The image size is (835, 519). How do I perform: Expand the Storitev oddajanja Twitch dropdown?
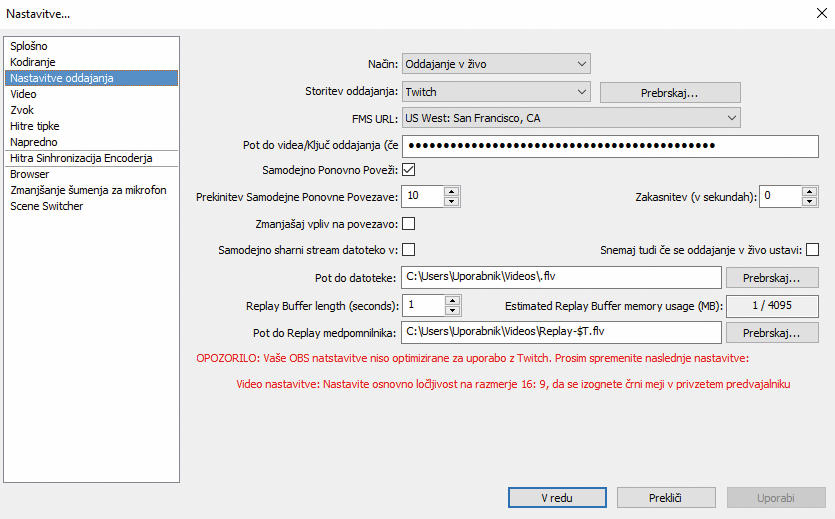pyautogui.click(x=496, y=92)
